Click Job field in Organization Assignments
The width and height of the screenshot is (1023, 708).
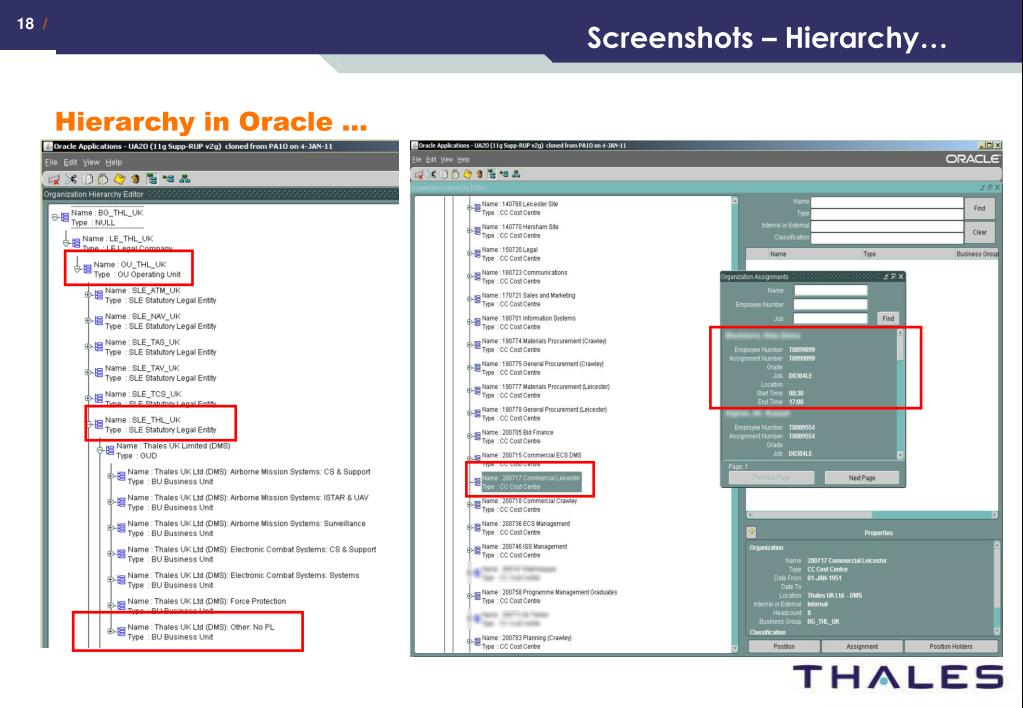[831, 318]
